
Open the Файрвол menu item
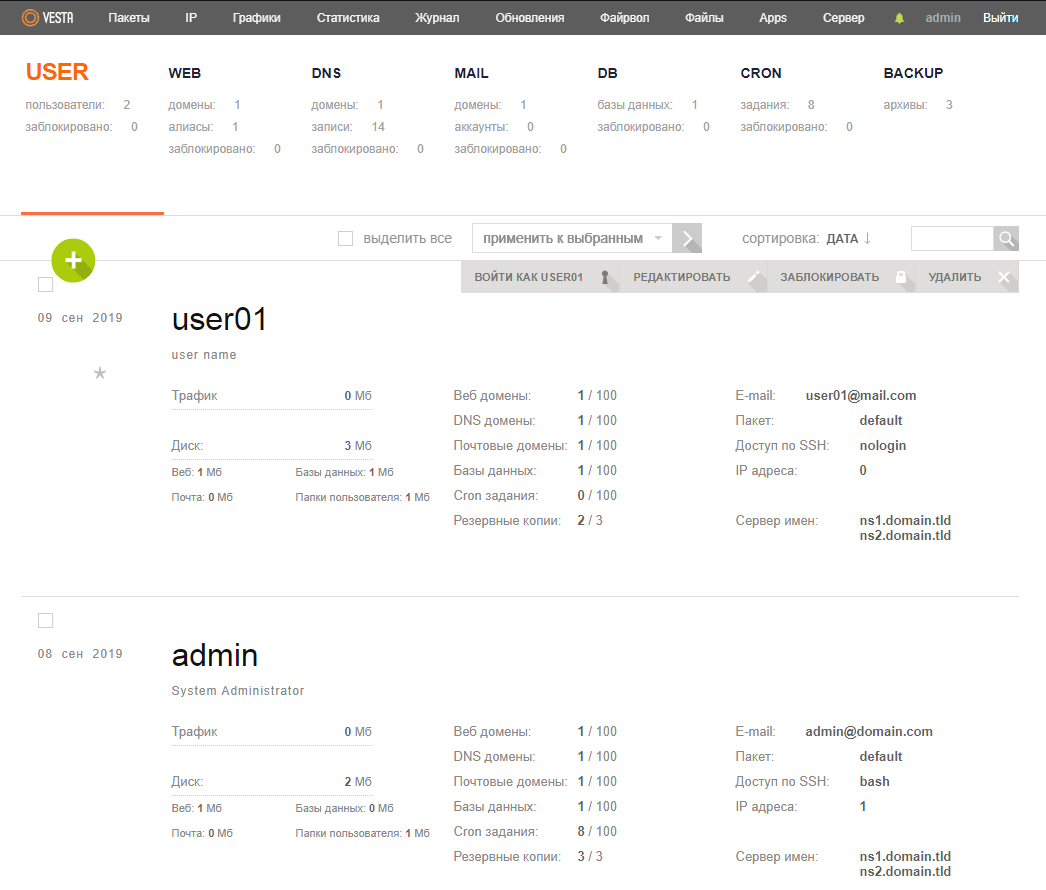pos(625,18)
